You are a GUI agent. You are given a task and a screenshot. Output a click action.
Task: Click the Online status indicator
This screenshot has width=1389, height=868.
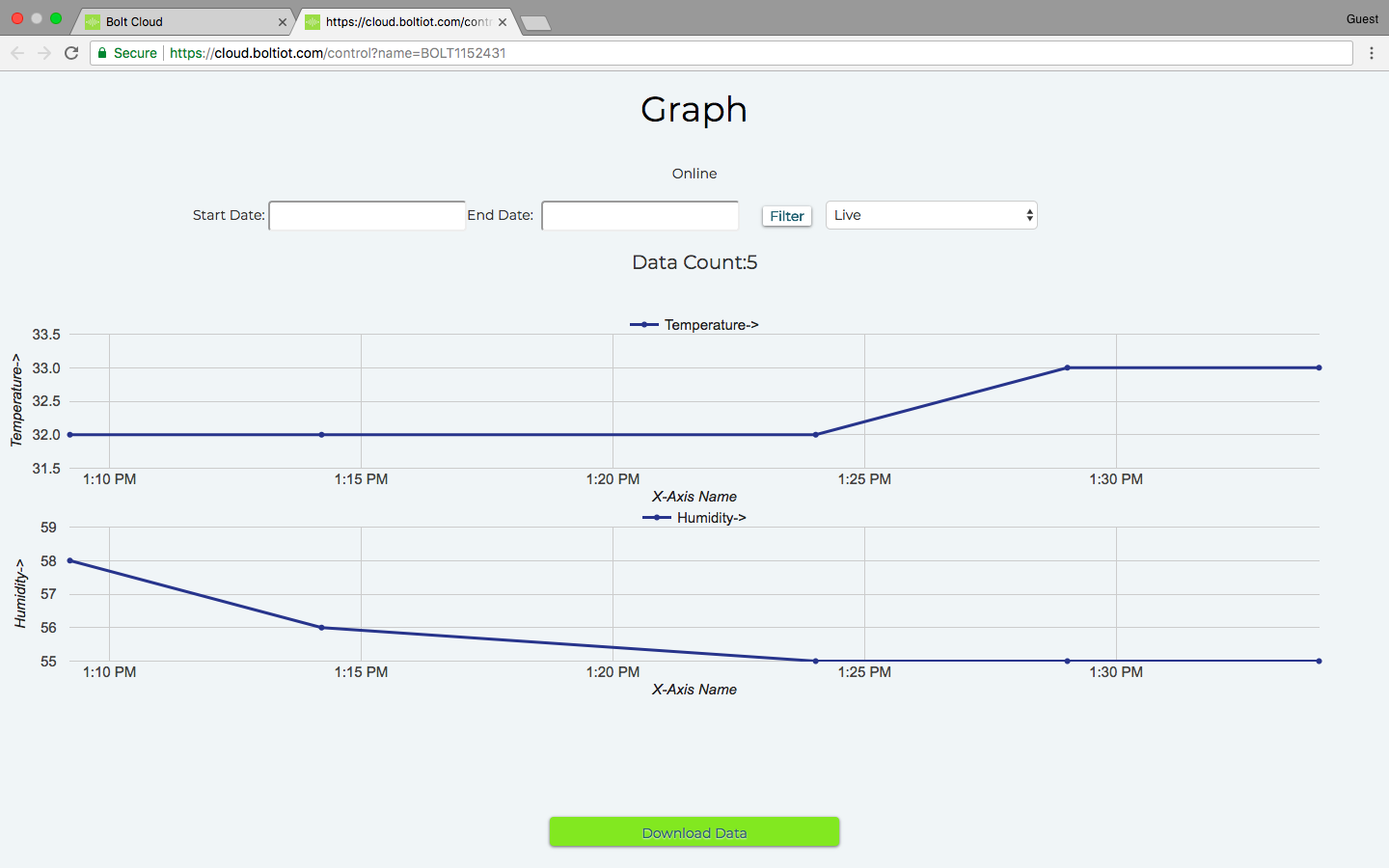(694, 174)
